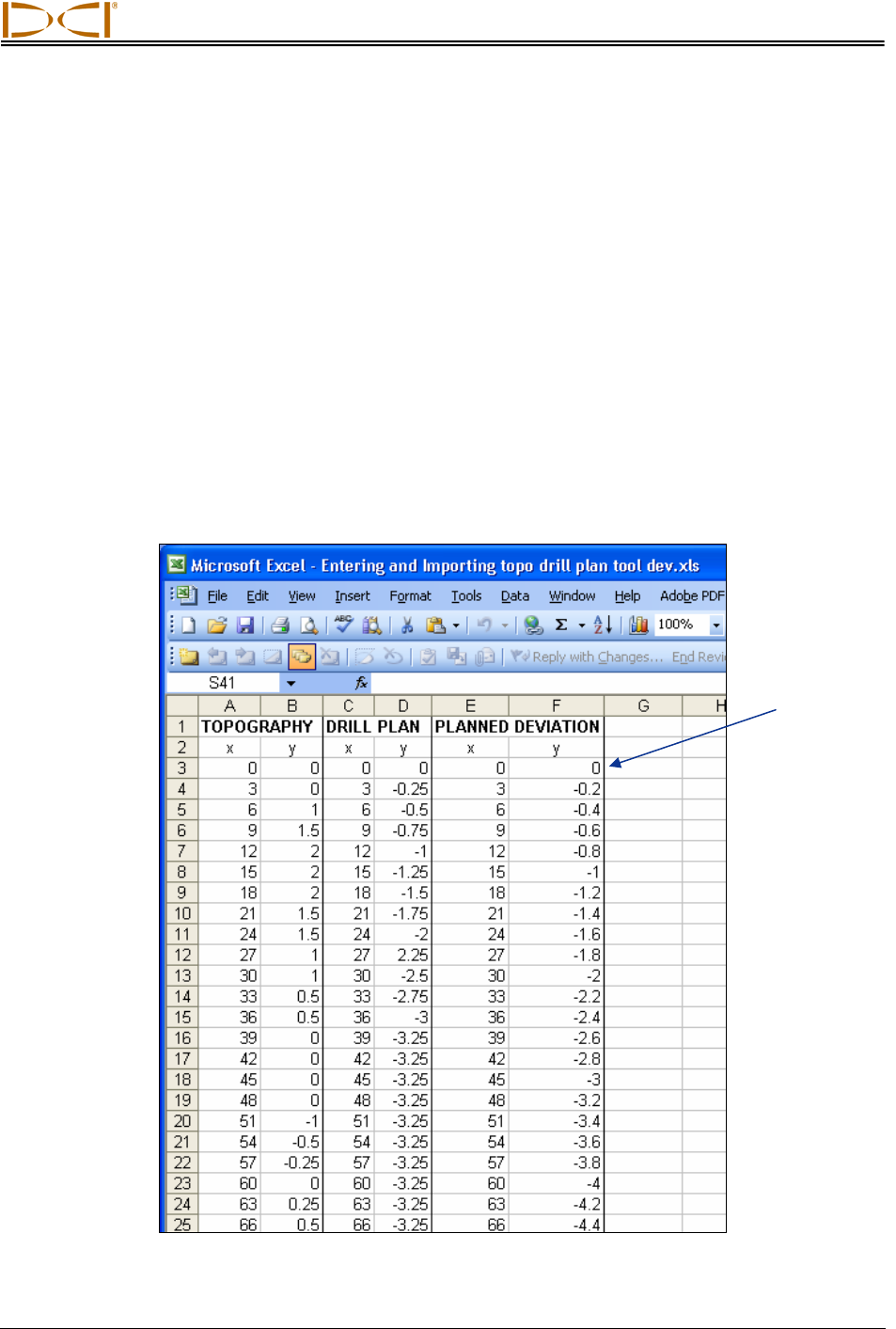Click the Excel workbook icon in menu bar

pos(186,594)
